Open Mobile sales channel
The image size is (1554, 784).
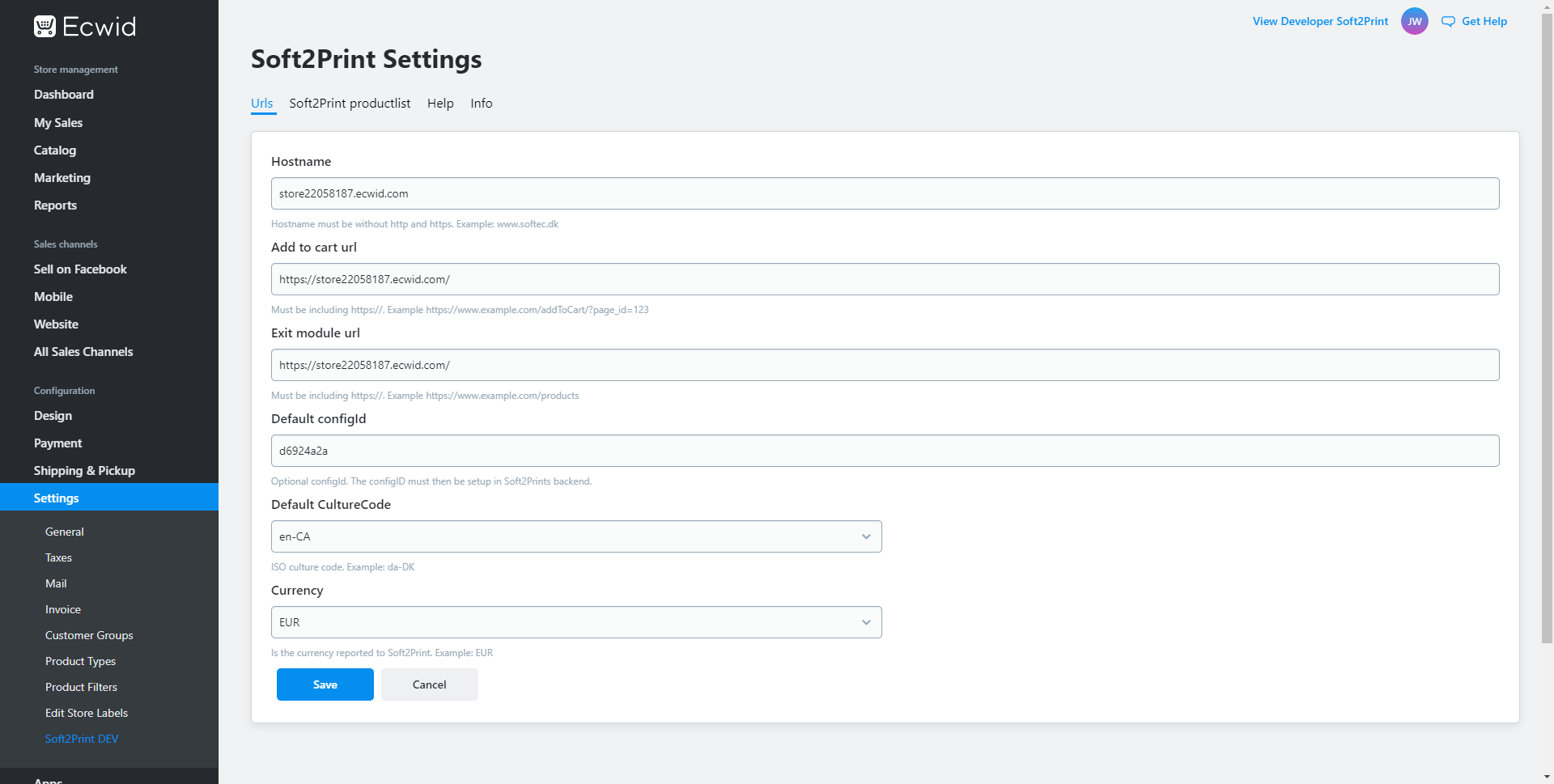click(53, 297)
